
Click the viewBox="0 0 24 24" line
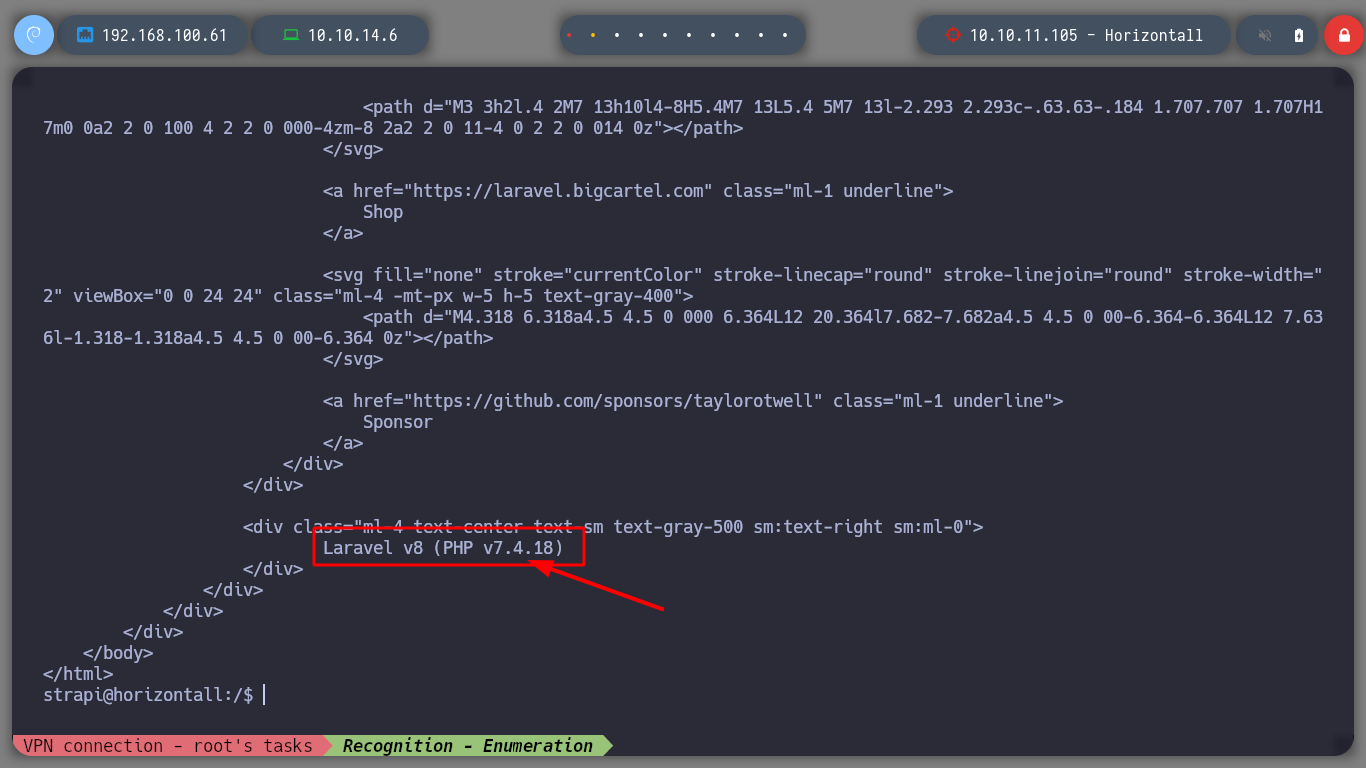click(x=368, y=296)
